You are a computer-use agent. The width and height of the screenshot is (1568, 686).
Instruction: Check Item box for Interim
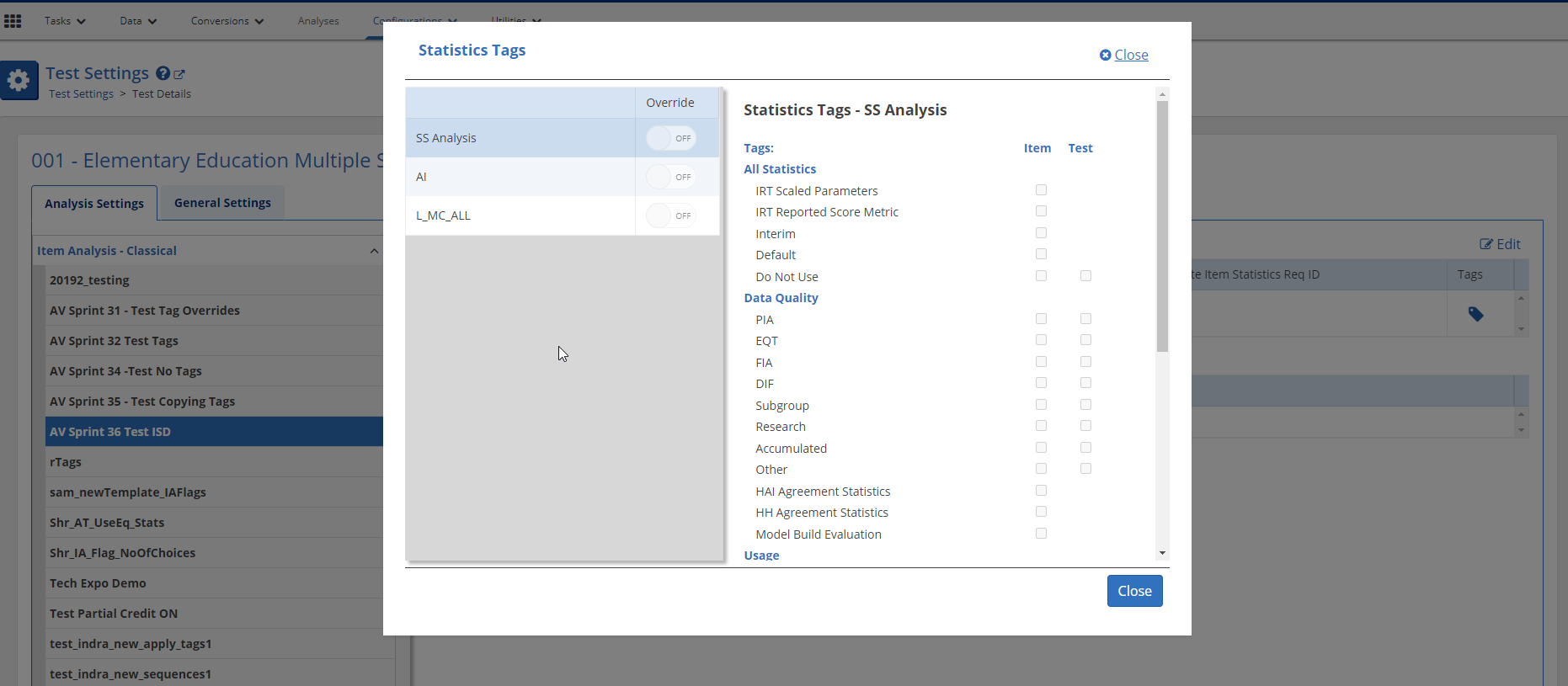[x=1041, y=233]
